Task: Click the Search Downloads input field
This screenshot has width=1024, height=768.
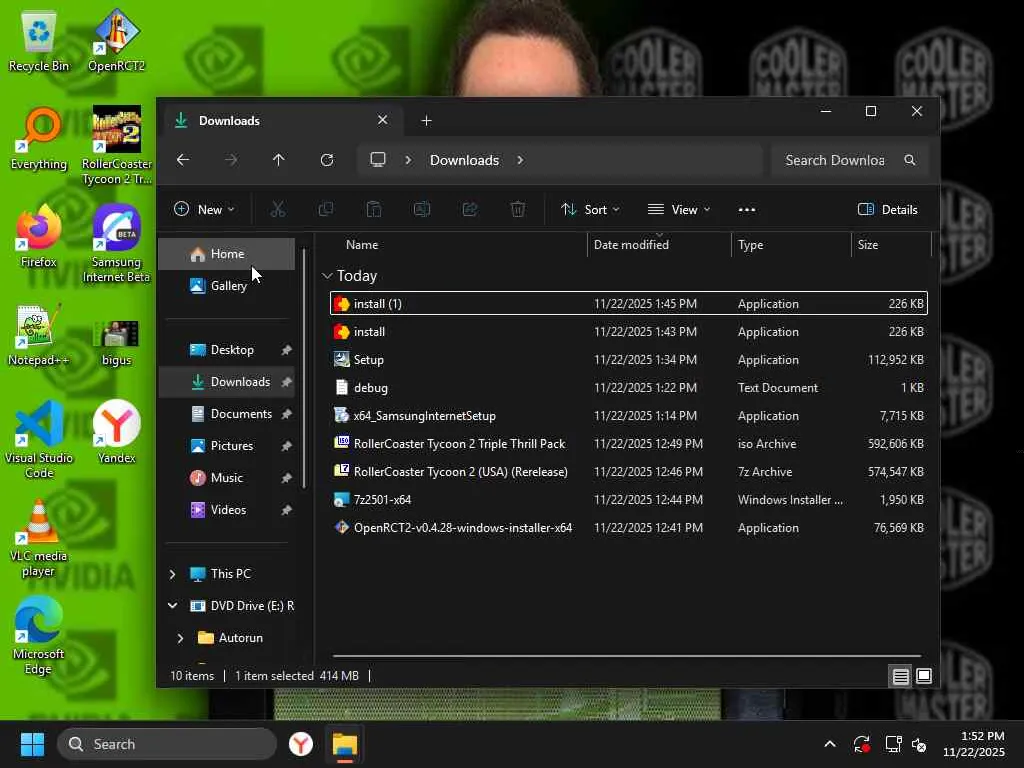Action: [x=835, y=160]
